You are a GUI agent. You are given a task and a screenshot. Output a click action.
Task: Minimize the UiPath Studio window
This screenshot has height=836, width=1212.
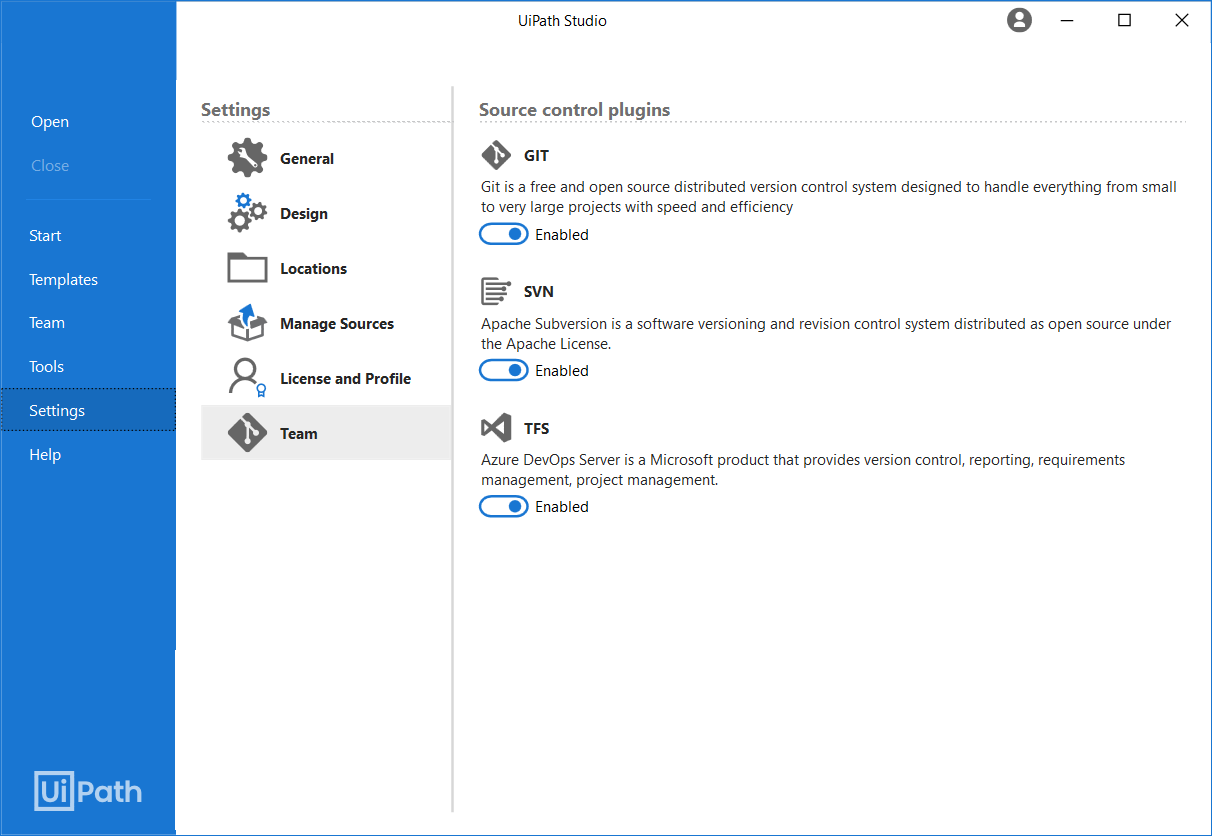1067,20
